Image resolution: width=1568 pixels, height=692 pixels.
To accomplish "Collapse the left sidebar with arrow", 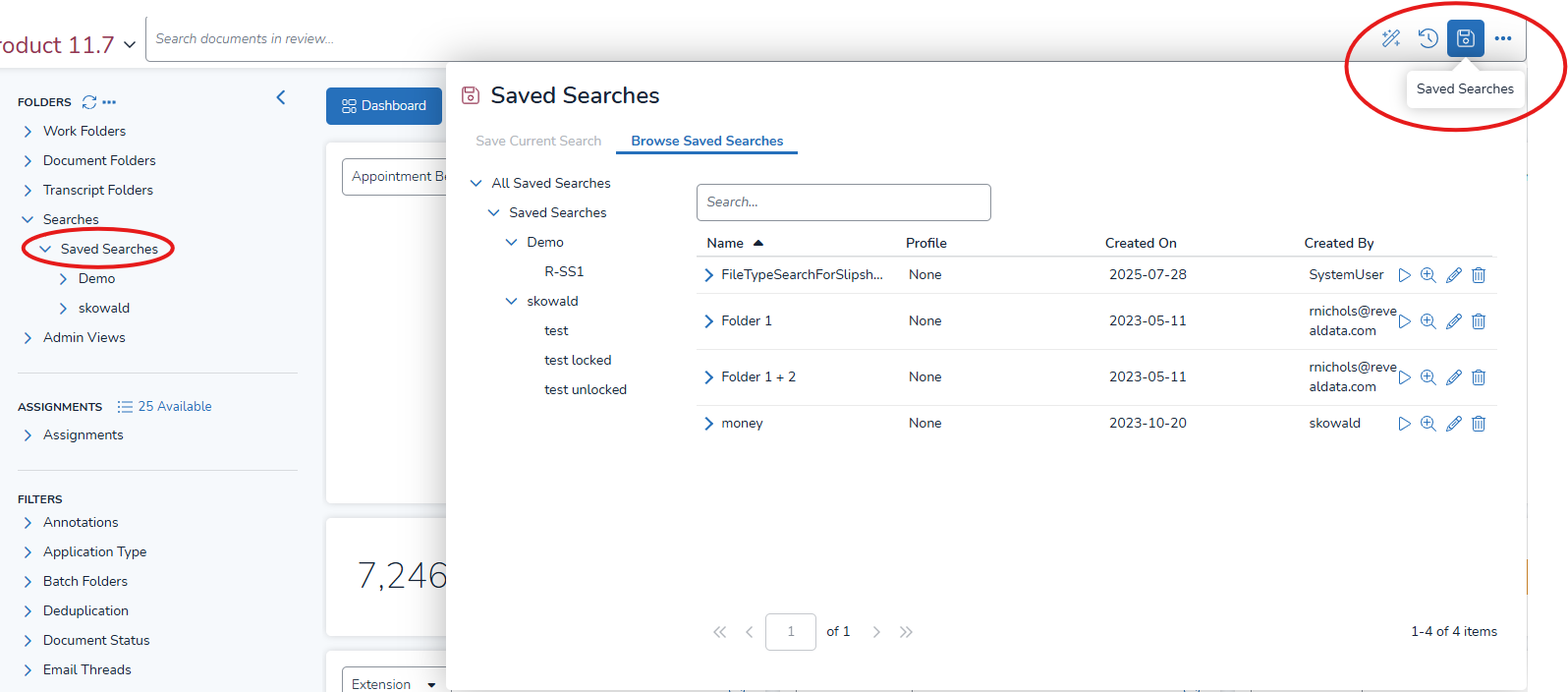I will coord(281,97).
